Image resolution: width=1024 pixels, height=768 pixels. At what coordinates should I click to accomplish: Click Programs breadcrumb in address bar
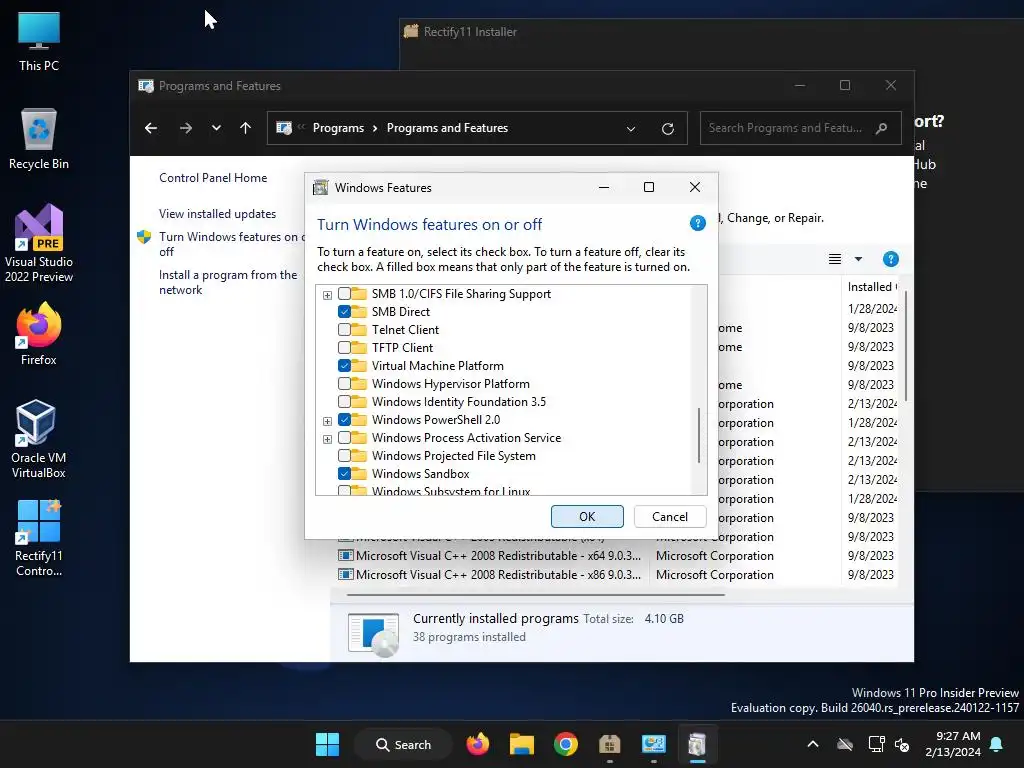point(338,128)
